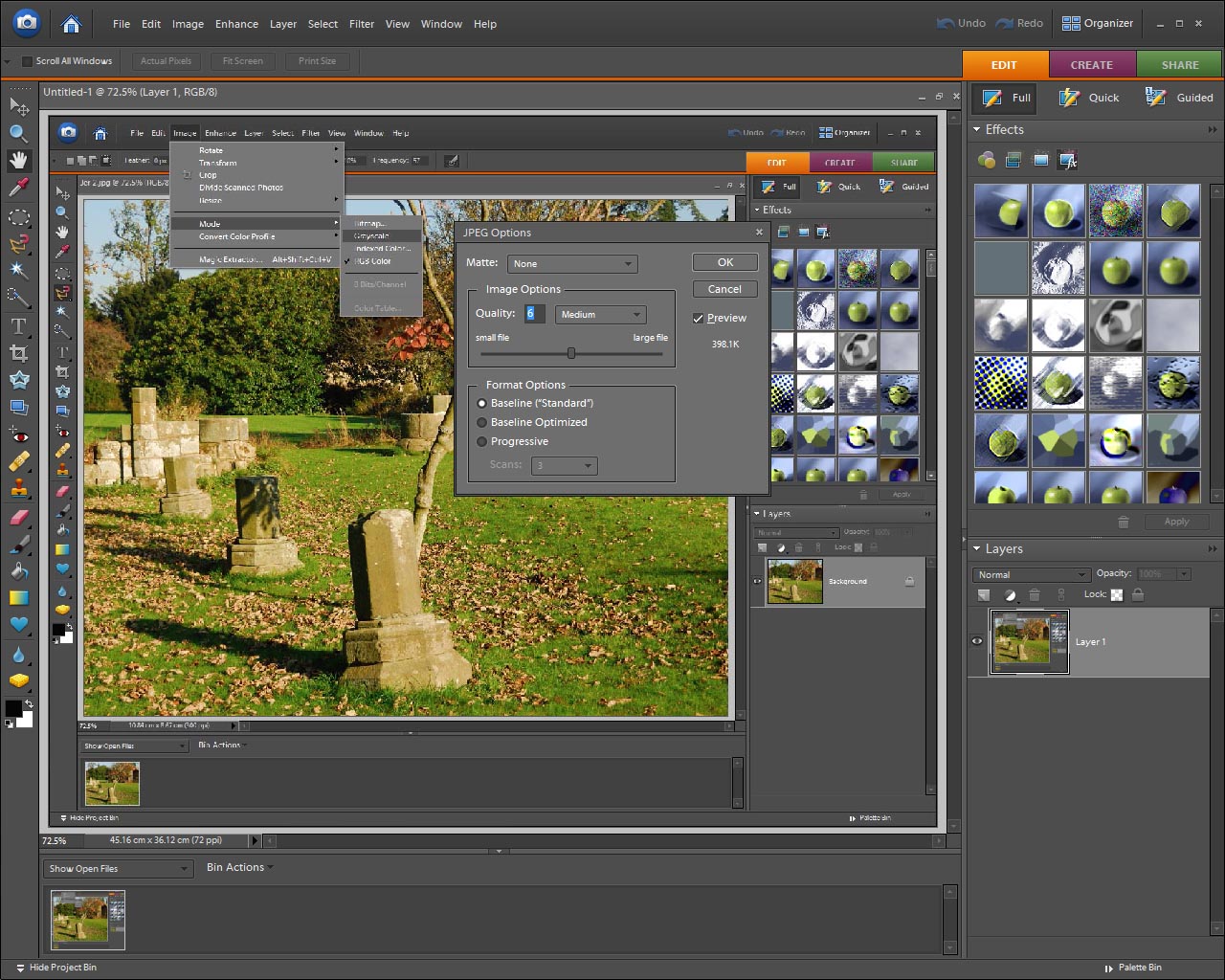Select the Type tool in the main toolbar
Image resolution: width=1225 pixels, height=980 pixels.
pyautogui.click(x=18, y=326)
